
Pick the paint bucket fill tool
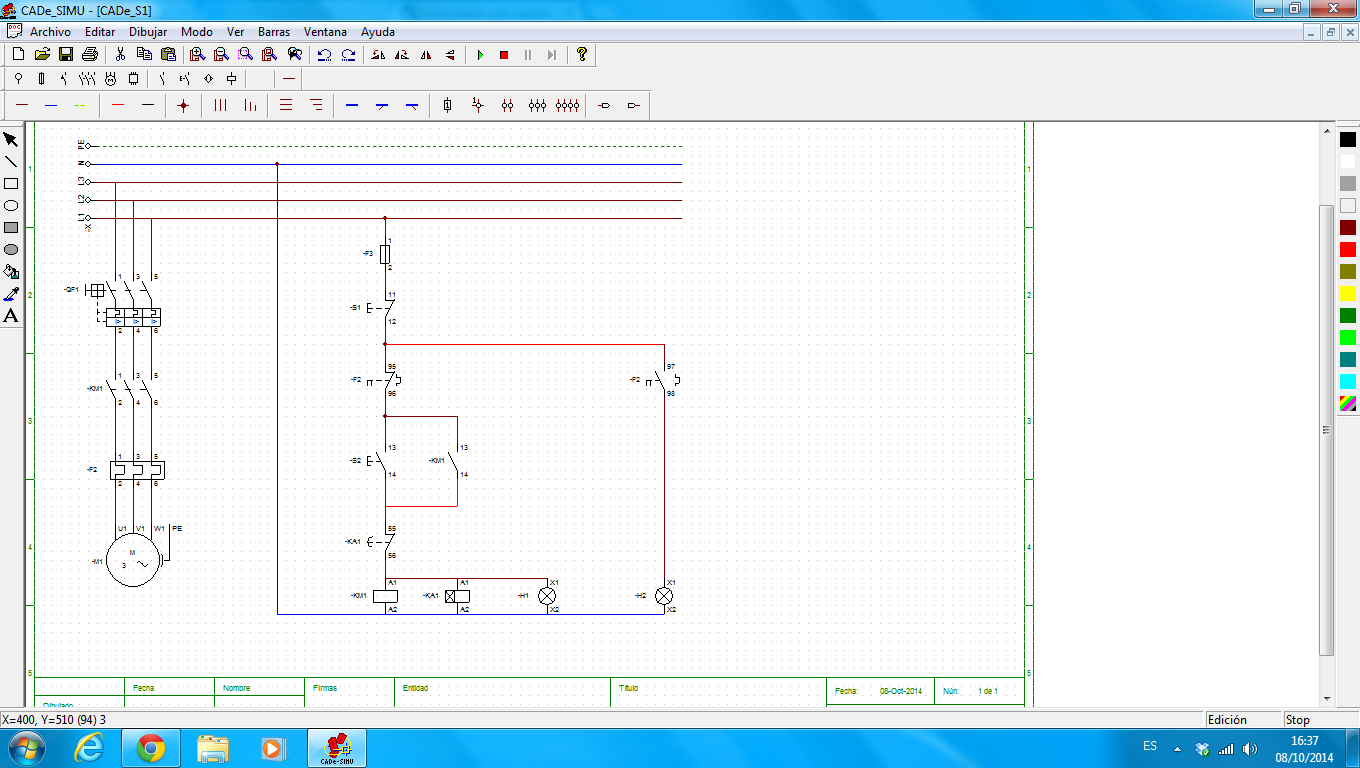click(11, 272)
